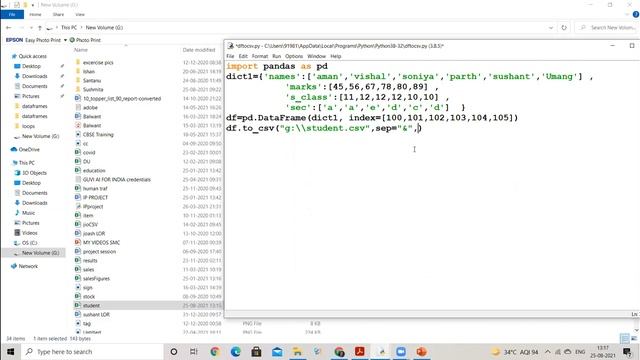
Task: Open the Format menu in IDLE
Action: (260, 56)
